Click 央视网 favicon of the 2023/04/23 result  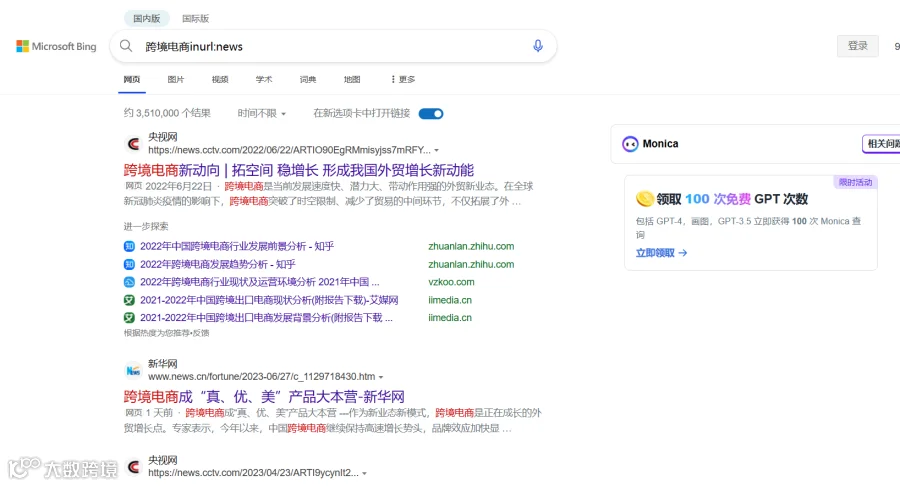(134, 467)
